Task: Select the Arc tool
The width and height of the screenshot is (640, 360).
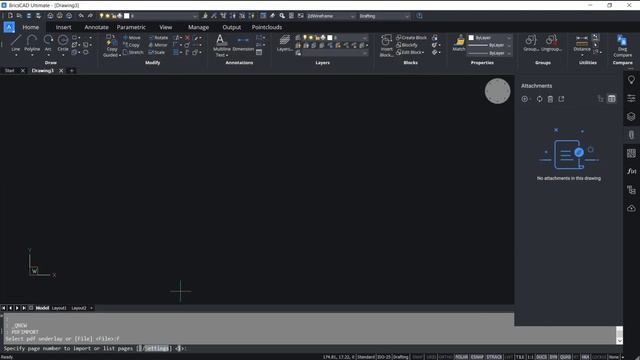Action: click(48, 42)
